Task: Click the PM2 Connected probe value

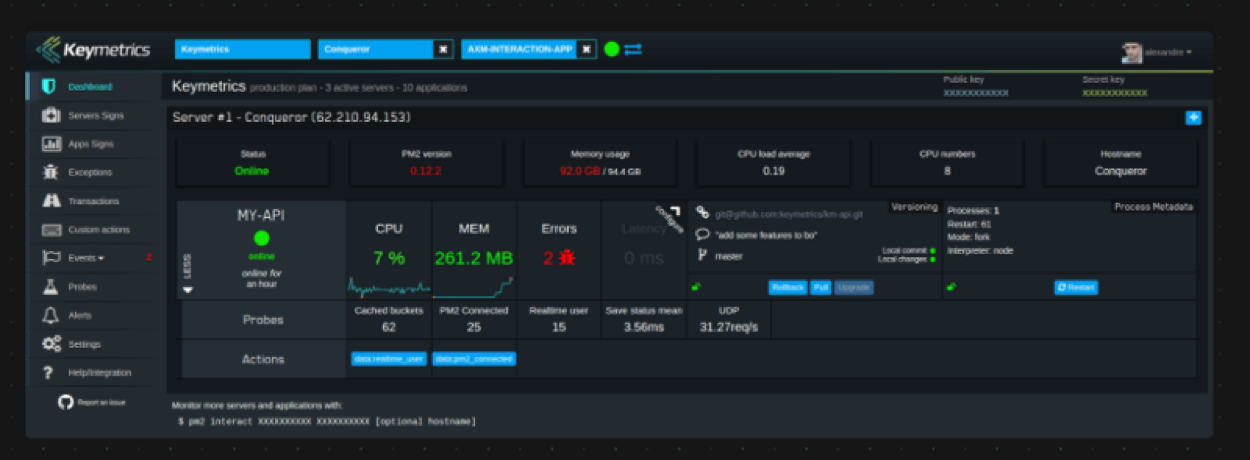Action: (474, 327)
